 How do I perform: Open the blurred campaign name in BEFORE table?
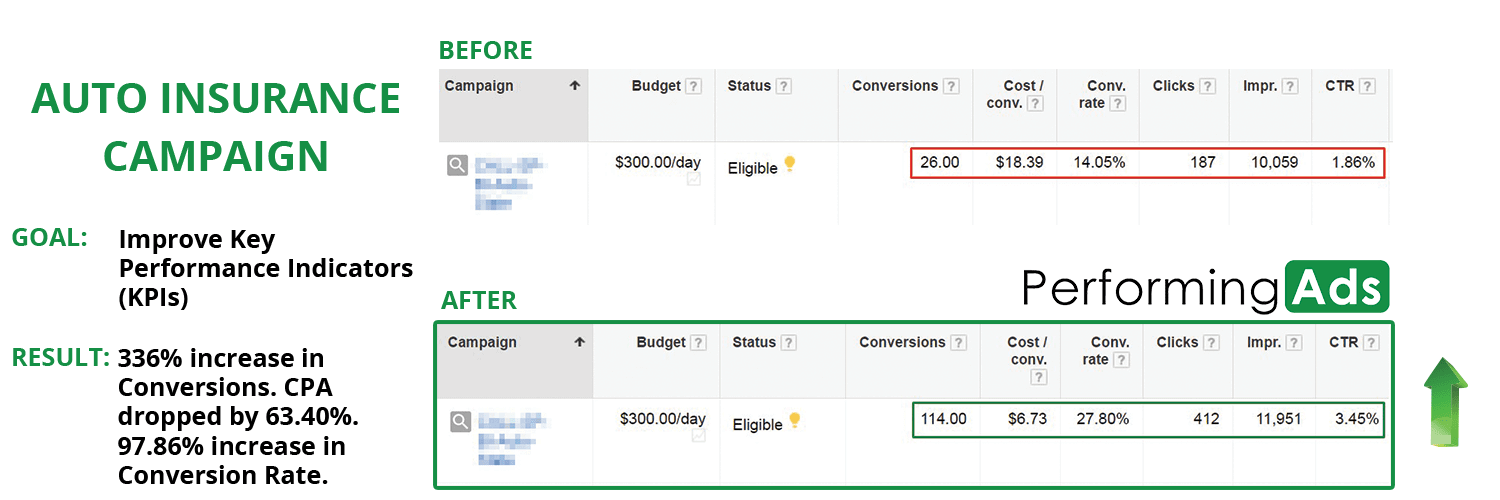[x=510, y=183]
